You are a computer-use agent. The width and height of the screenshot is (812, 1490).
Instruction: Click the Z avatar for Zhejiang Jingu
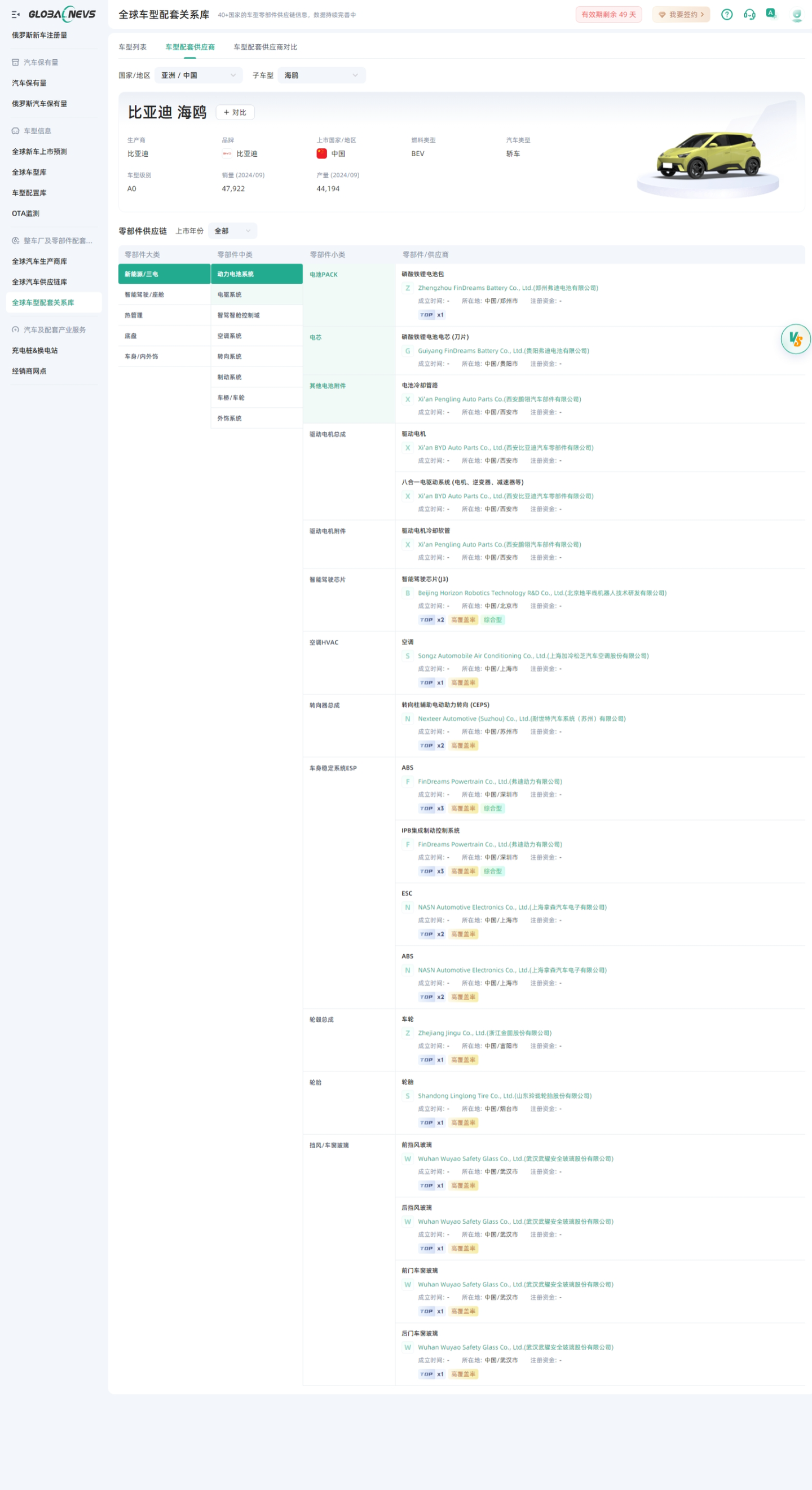coord(408,1034)
